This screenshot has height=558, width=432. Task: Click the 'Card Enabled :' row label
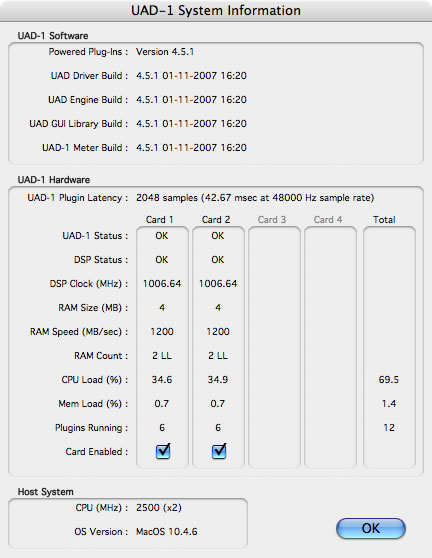97,452
